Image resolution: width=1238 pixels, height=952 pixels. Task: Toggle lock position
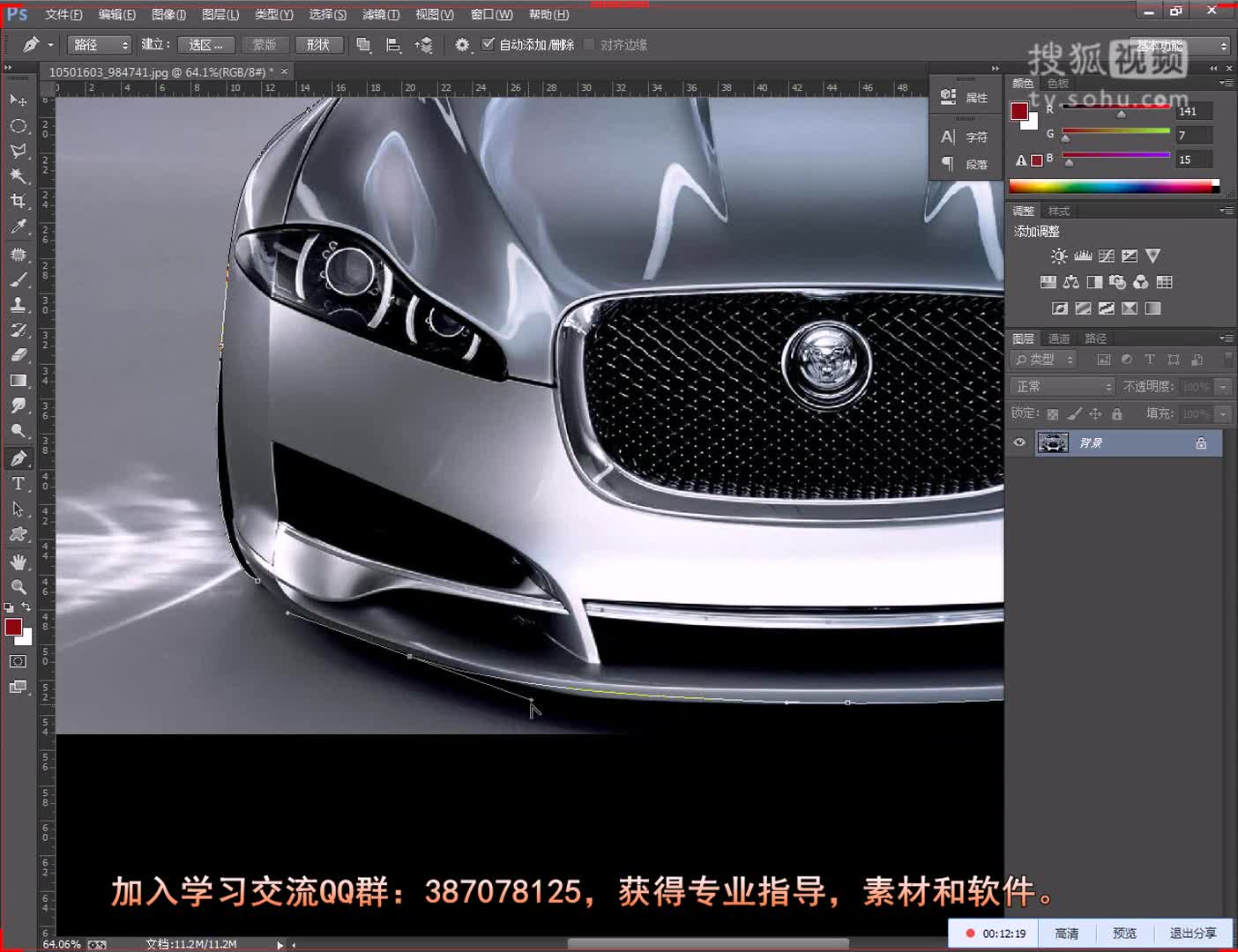[1095, 413]
